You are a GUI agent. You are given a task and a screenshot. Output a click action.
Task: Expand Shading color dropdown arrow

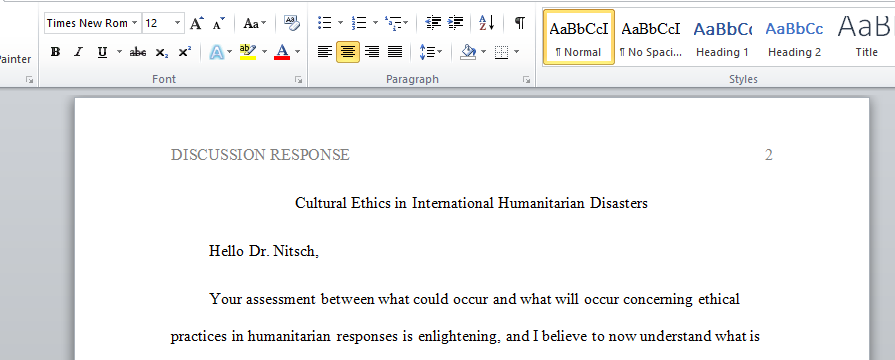484,52
